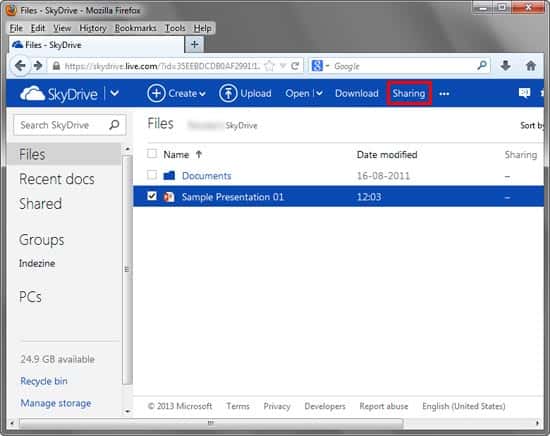Click the Download toolbar command
This screenshot has height=436, width=550.
tap(356, 93)
